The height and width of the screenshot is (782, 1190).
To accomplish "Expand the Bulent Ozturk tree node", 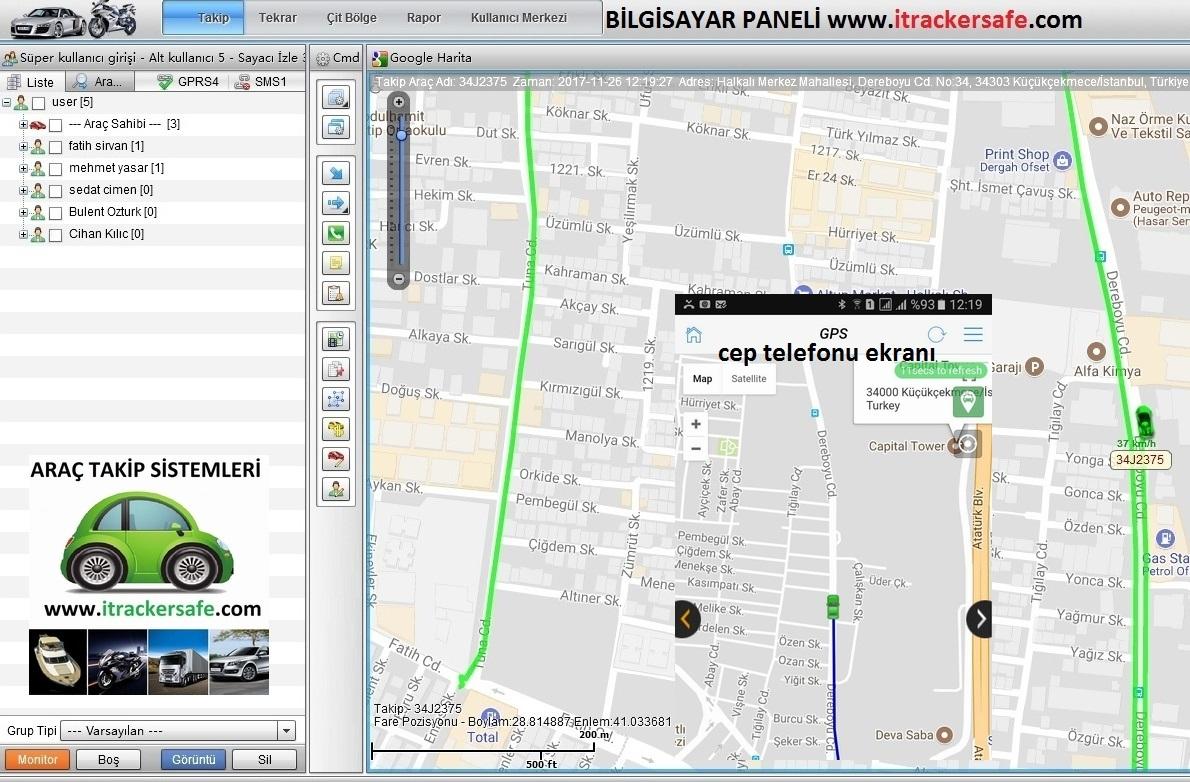I will point(23,213).
